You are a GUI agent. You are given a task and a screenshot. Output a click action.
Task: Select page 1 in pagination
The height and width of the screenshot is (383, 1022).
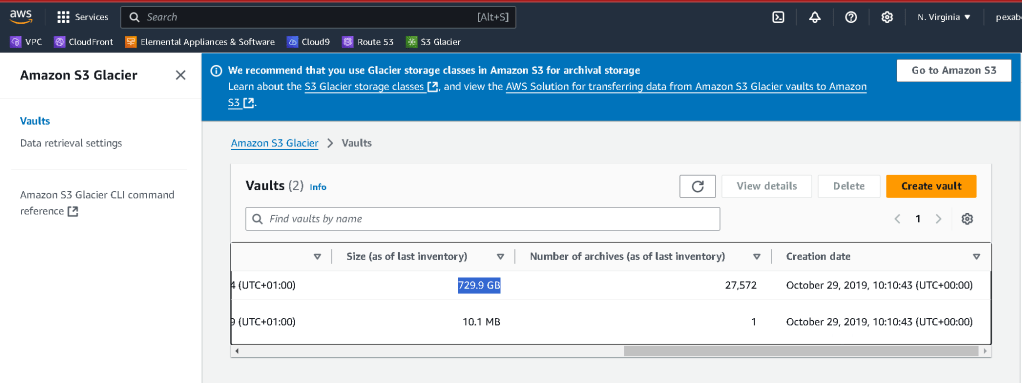[918, 219]
